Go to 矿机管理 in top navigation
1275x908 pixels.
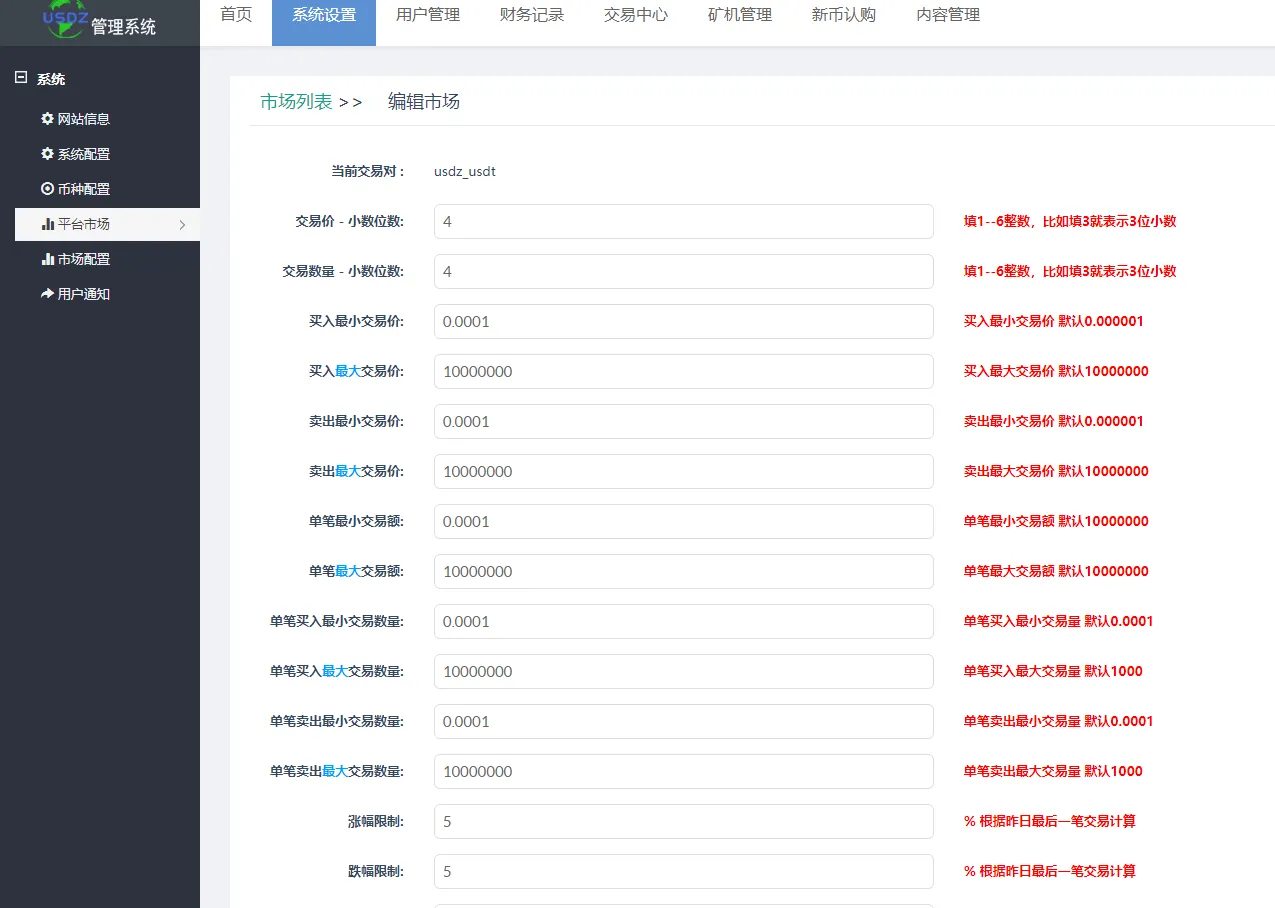[x=738, y=15]
